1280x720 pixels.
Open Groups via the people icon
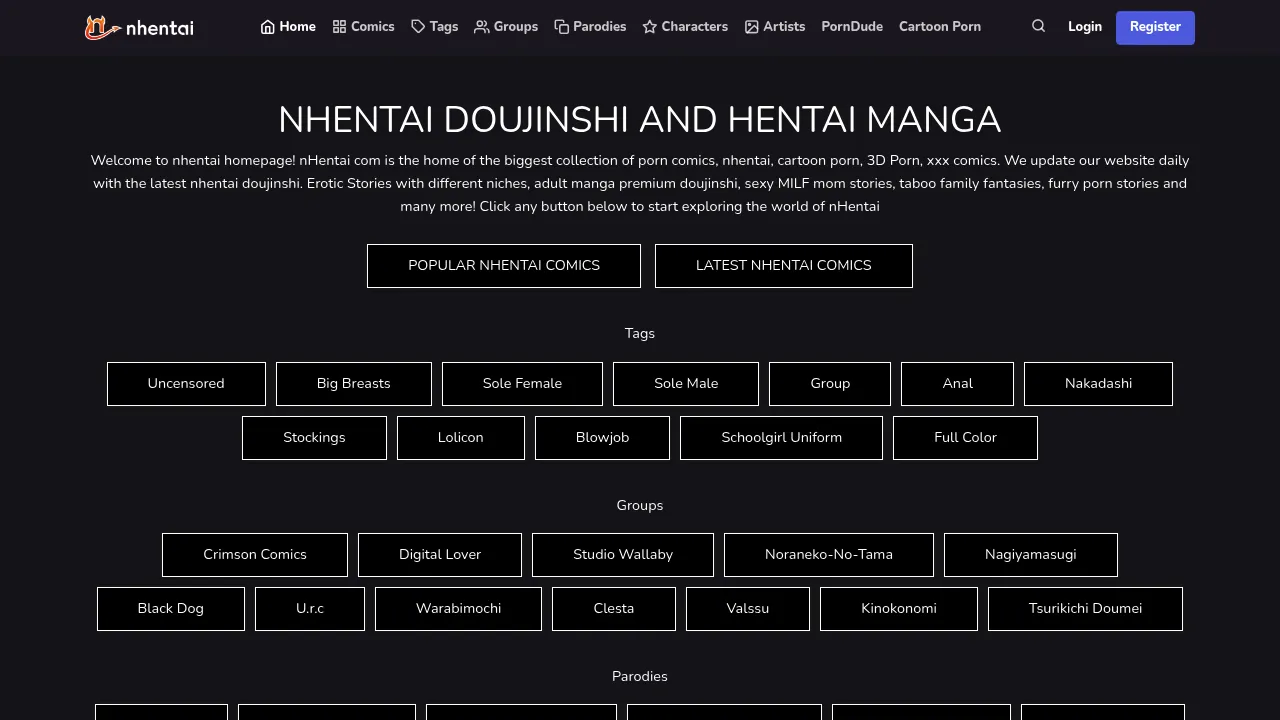[482, 27]
